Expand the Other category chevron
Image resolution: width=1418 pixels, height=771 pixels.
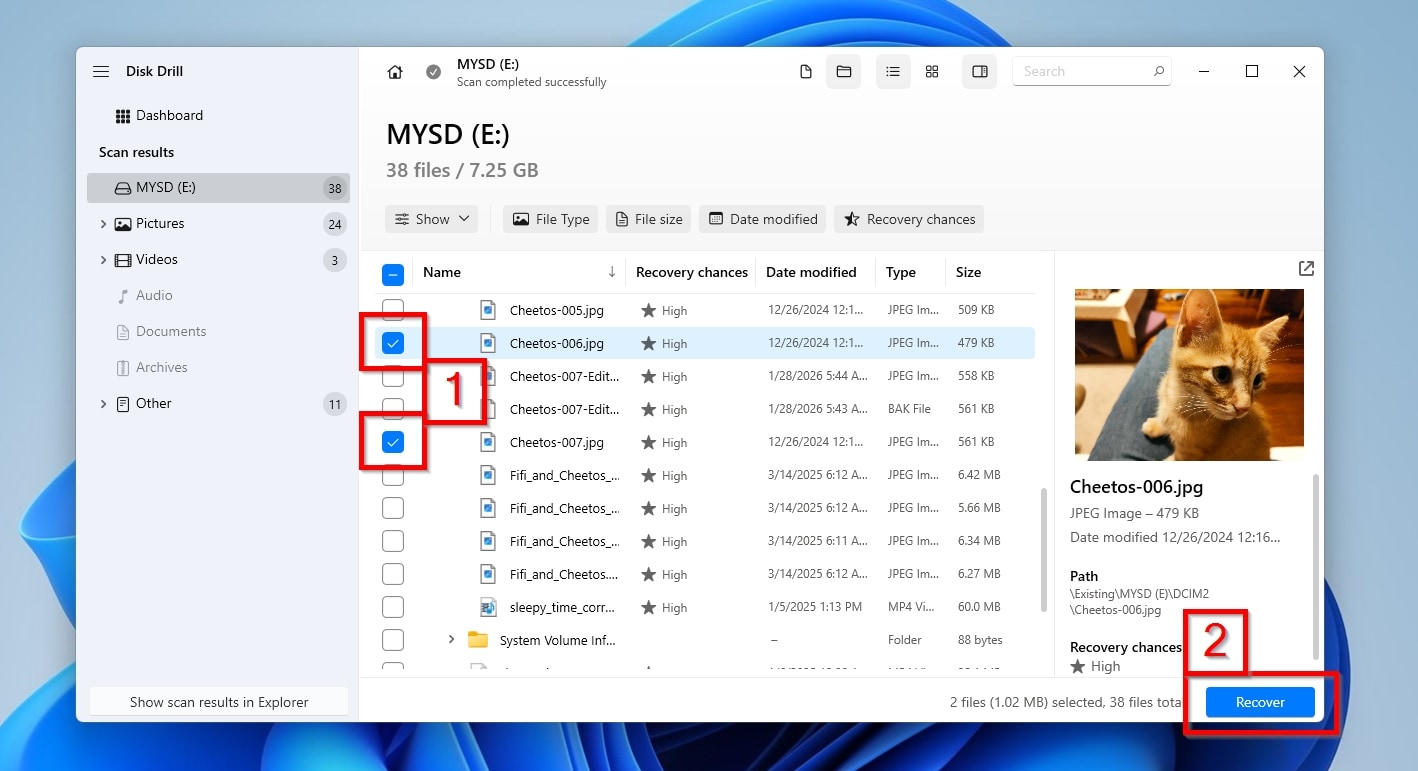click(103, 404)
